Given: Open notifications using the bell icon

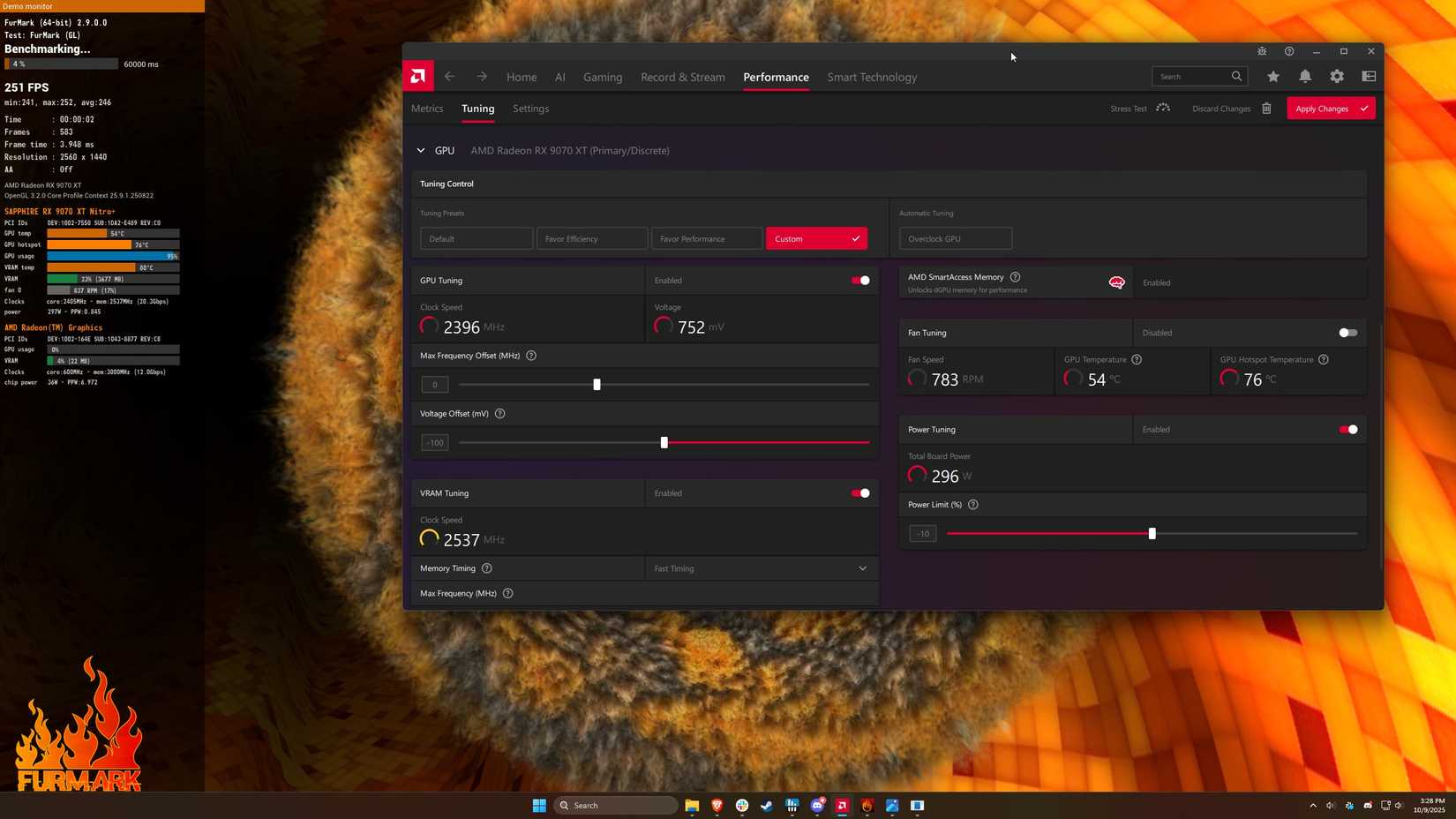Looking at the screenshot, I should tap(1304, 77).
